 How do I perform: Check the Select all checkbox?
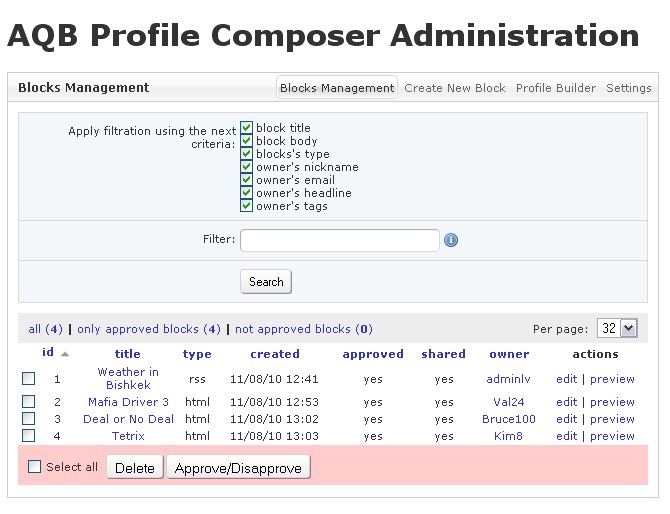point(35,467)
